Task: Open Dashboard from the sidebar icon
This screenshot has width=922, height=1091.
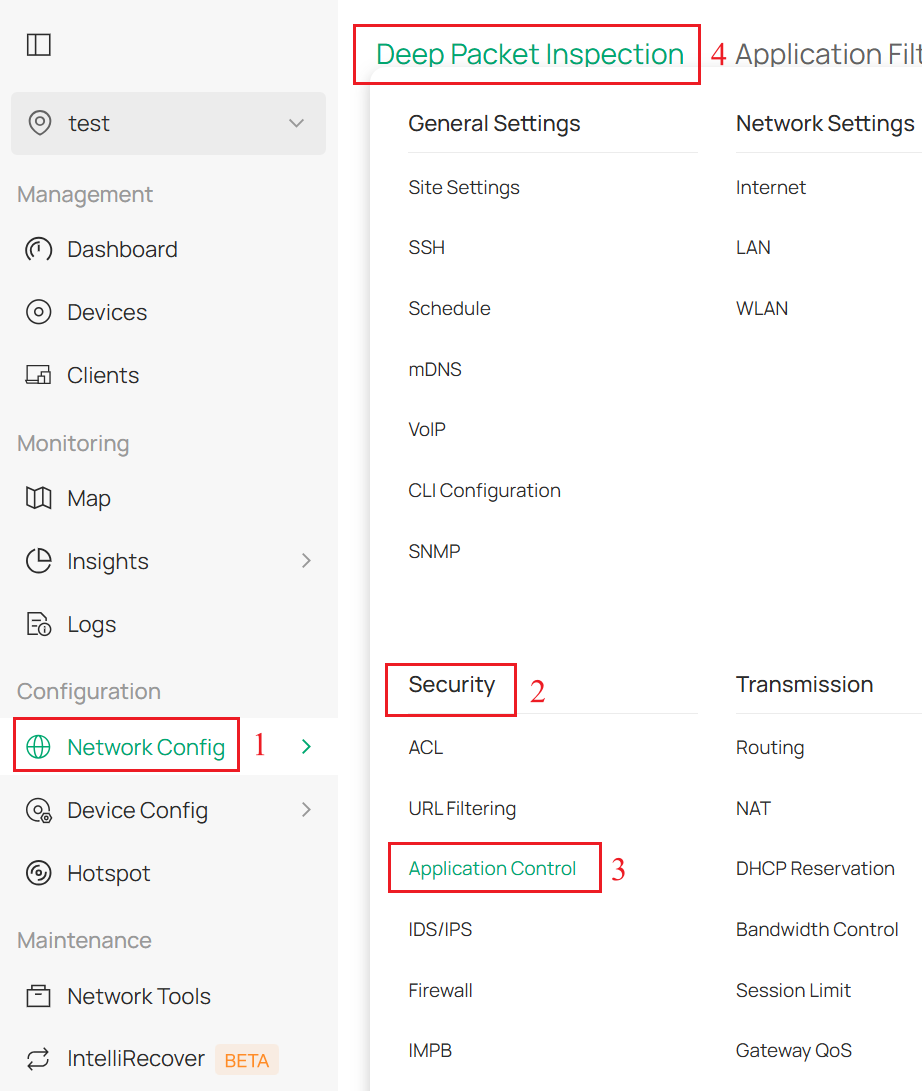Action: pos(37,249)
